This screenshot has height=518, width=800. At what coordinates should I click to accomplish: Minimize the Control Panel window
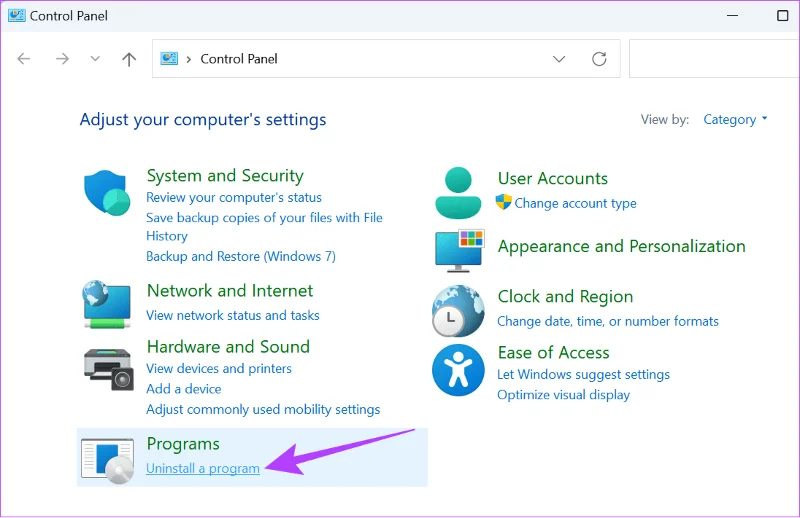(x=733, y=16)
